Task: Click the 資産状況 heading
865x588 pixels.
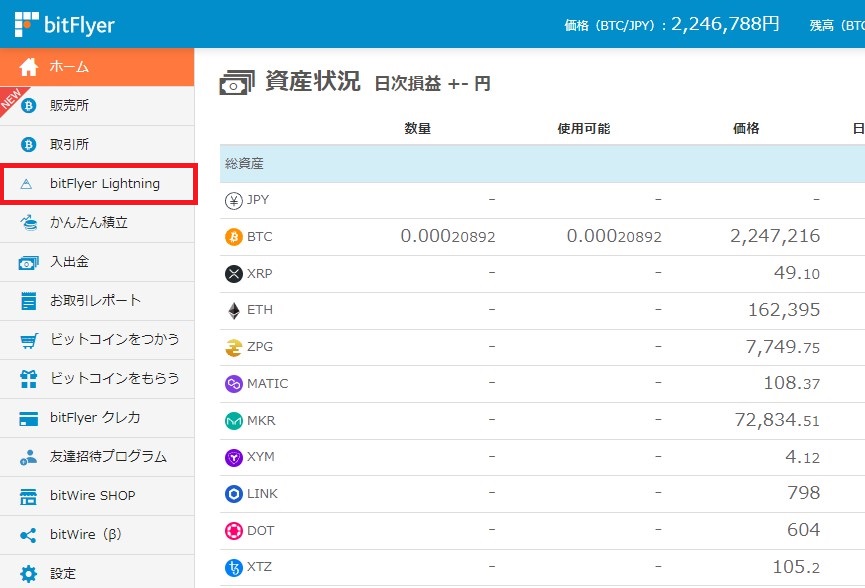Action: click(313, 81)
